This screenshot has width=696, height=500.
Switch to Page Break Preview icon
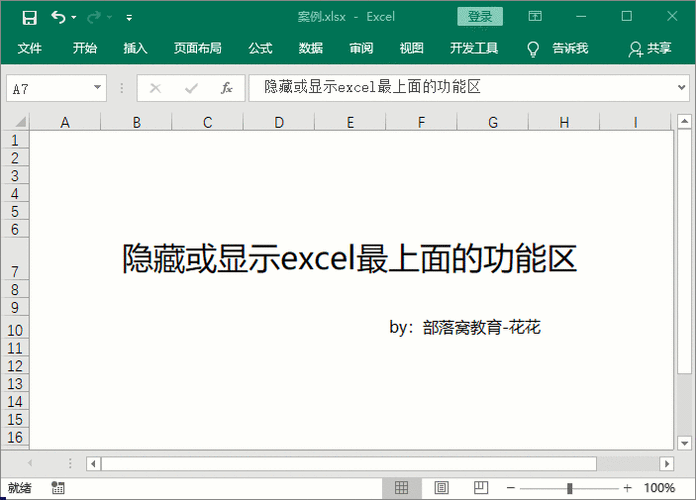tap(481, 488)
